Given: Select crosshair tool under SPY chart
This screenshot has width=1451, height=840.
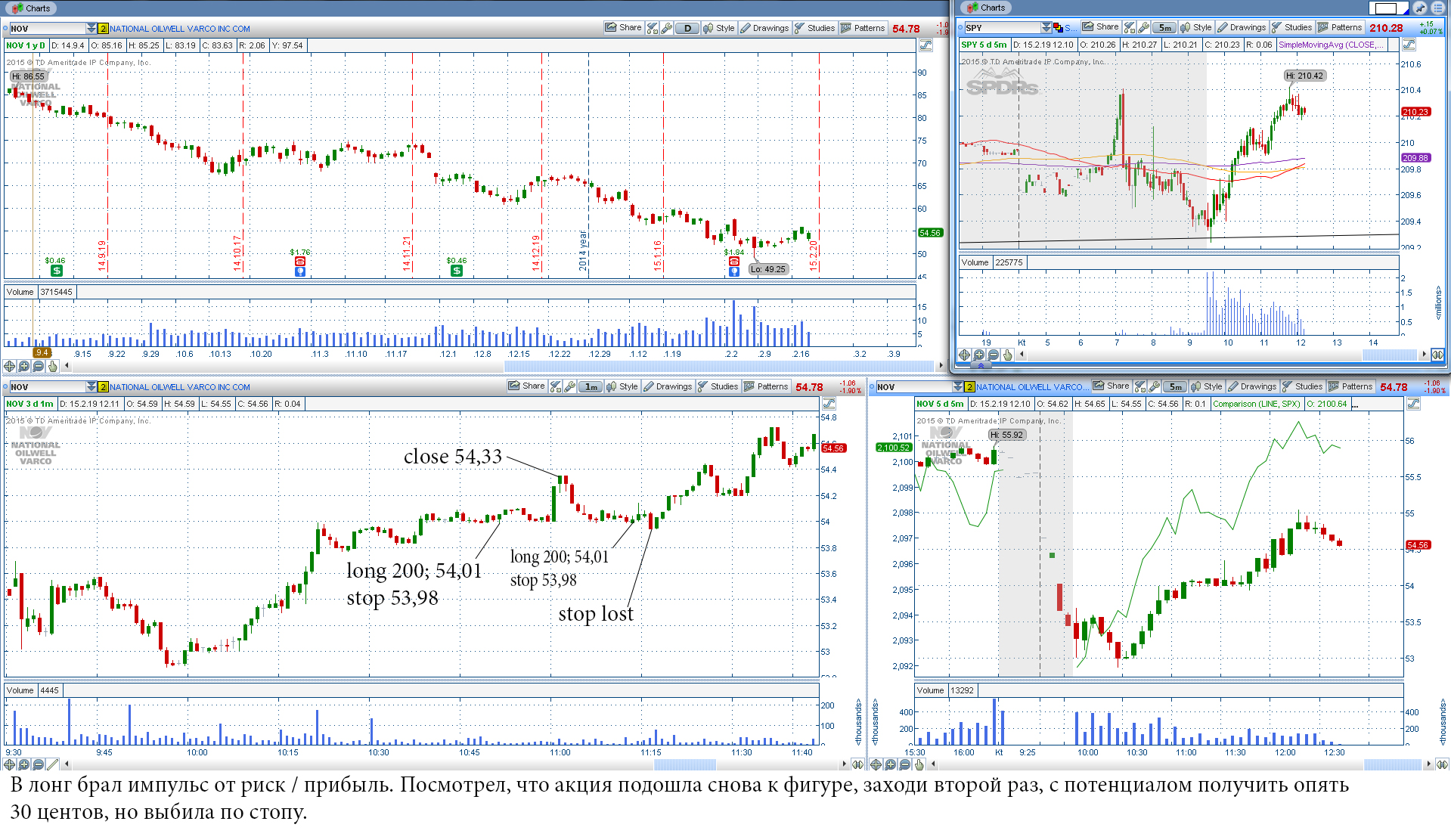Looking at the screenshot, I should click(964, 355).
